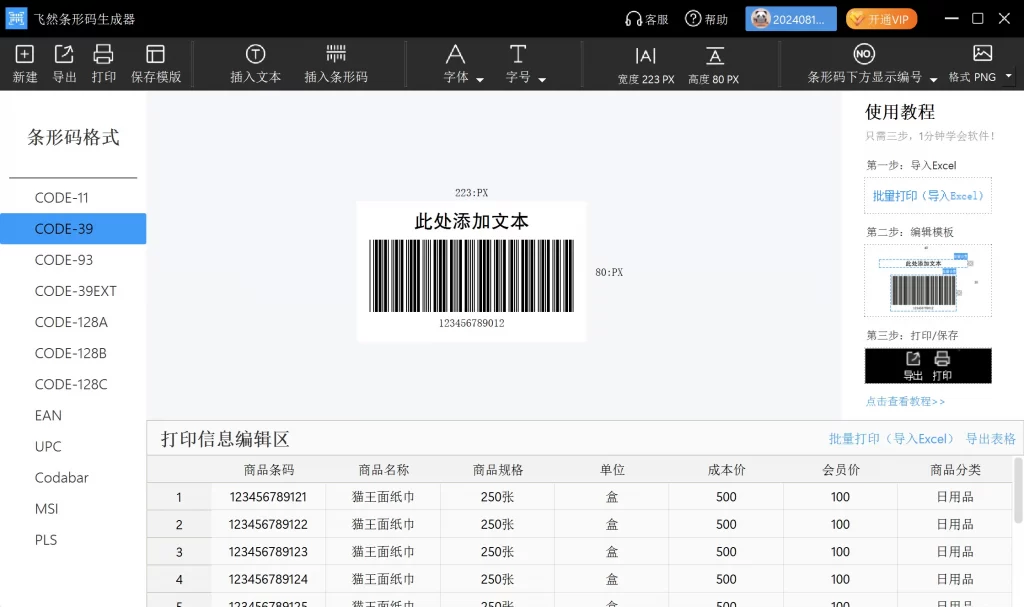Click the 单位 column header
1024x607 pixels.
(x=612, y=470)
